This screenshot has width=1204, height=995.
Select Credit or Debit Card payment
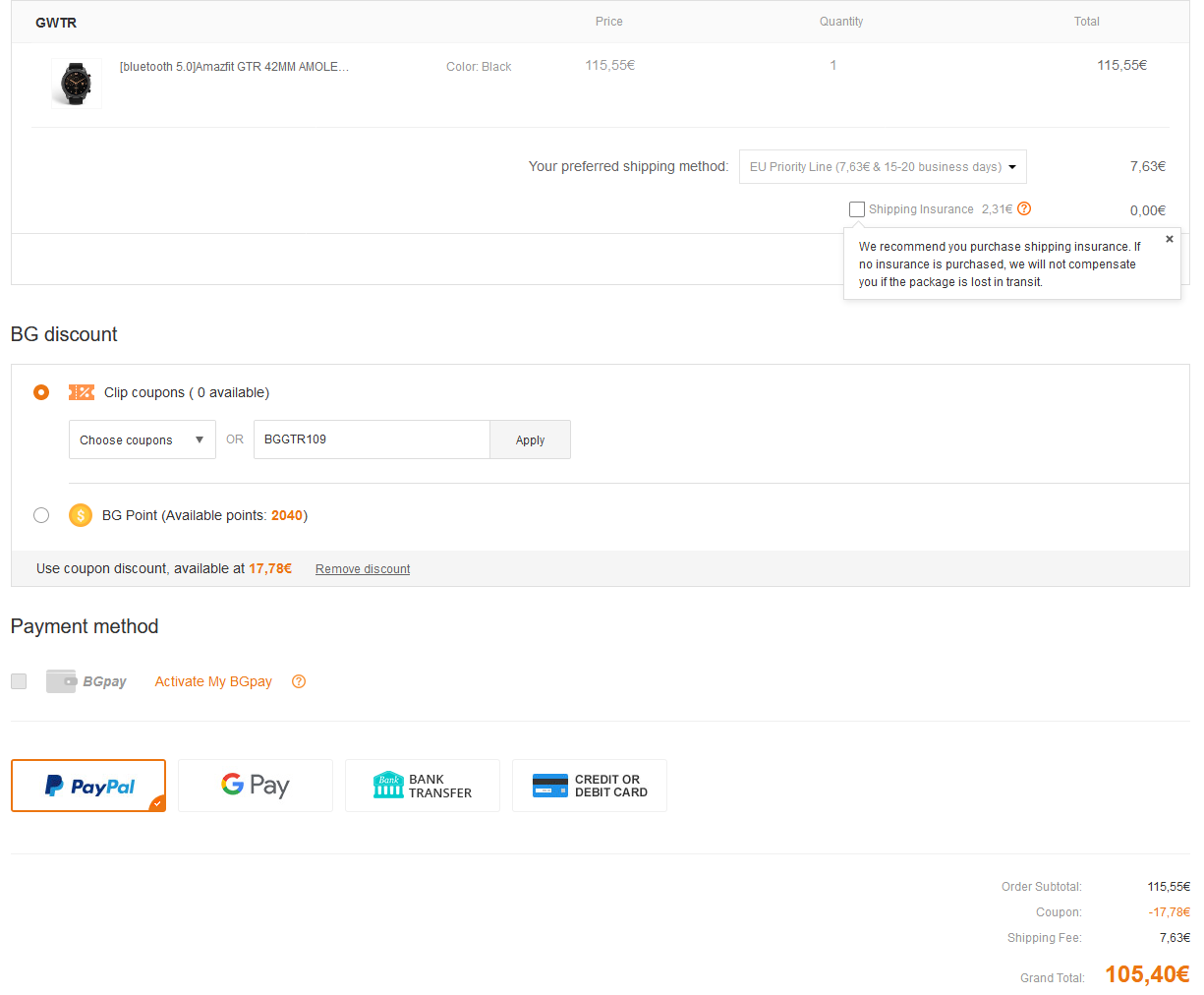tap(590, 786)
